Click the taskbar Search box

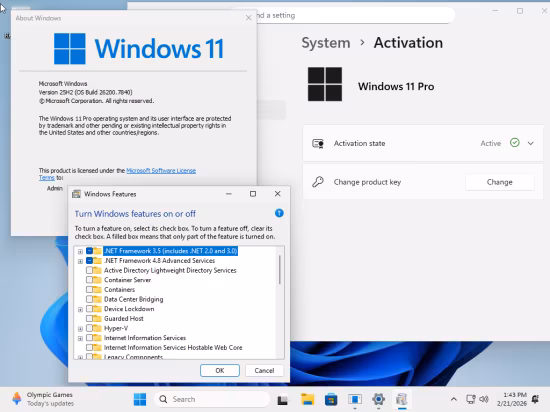(212, 399)
